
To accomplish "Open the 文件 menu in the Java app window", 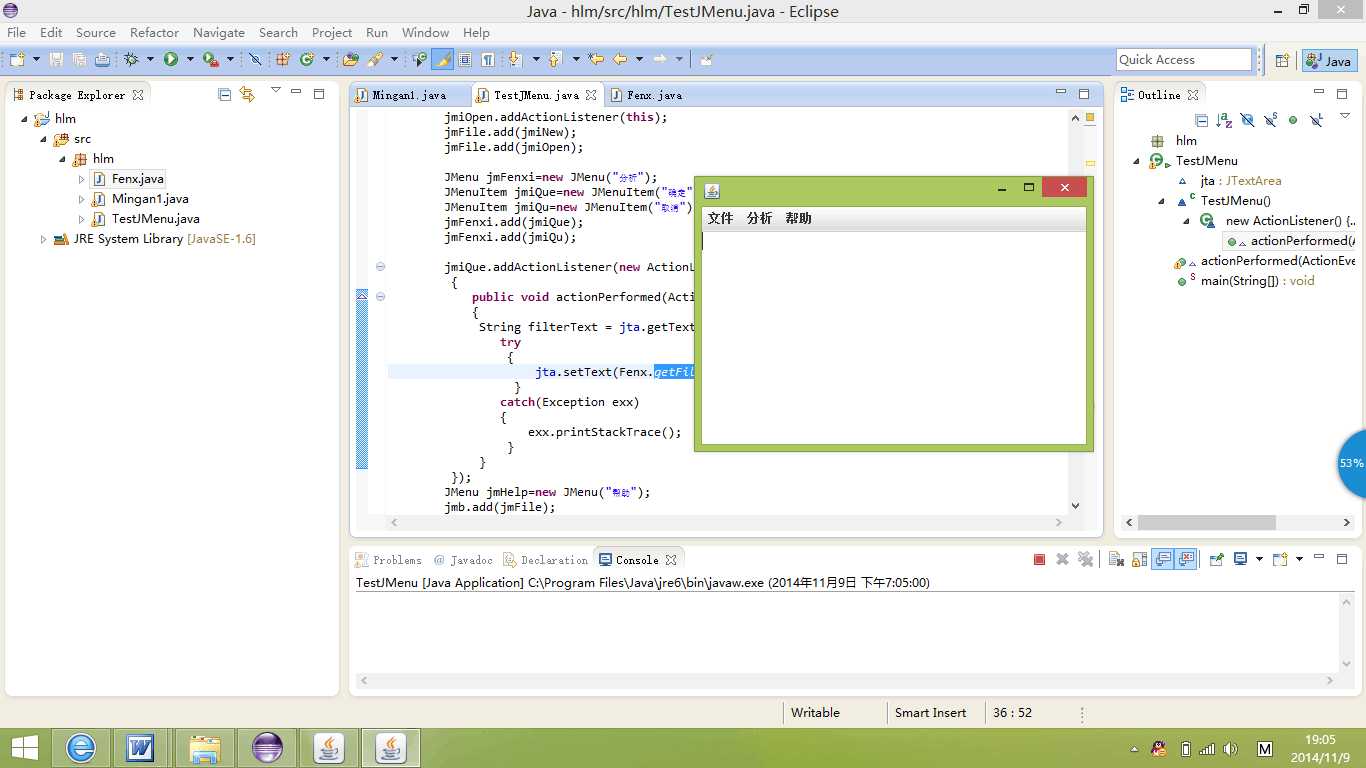I will coord(720,218).
